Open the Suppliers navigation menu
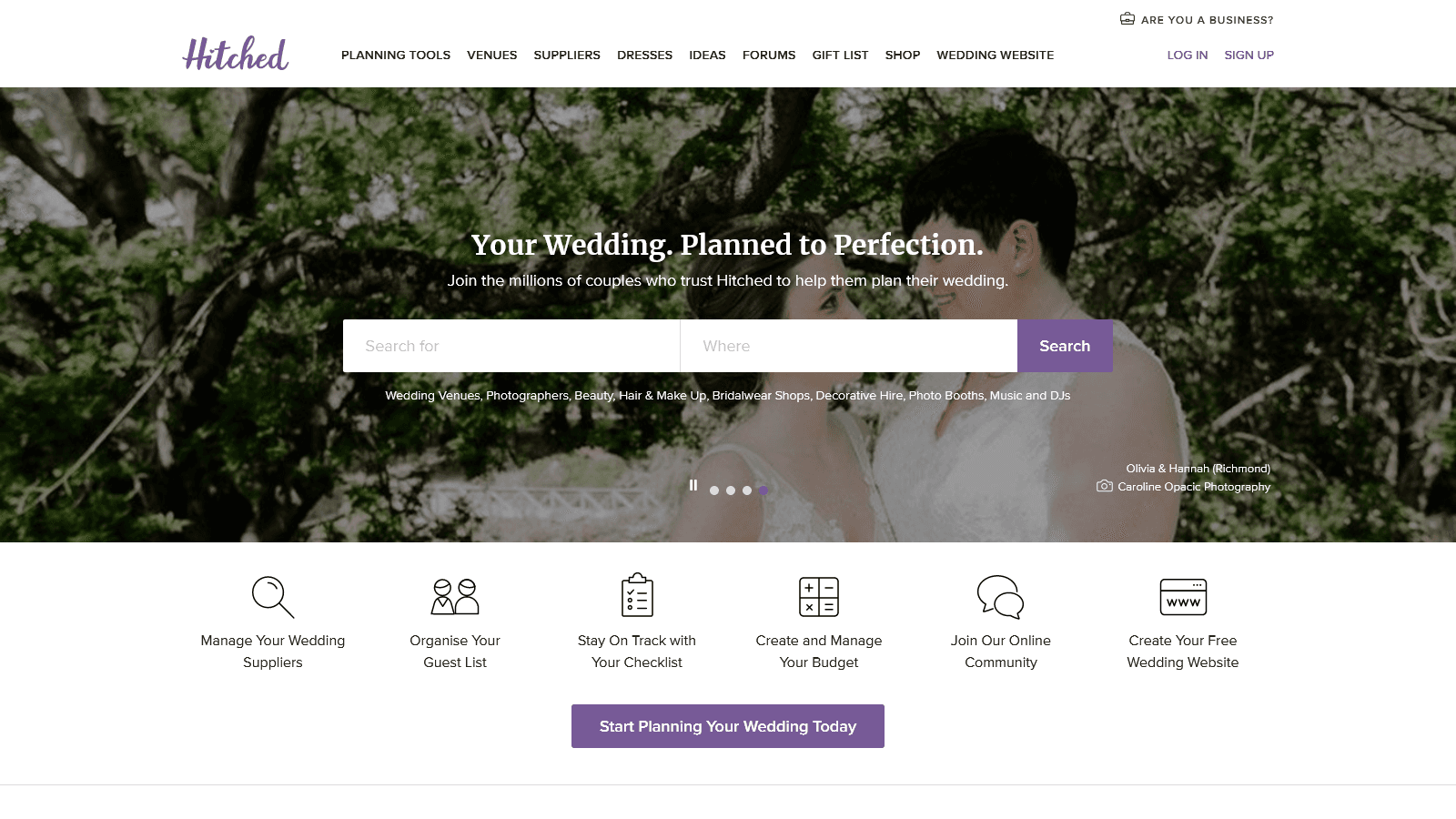The height and width of the screenshot is (819, 1456). pyautogui.click(x=567, y=55)
